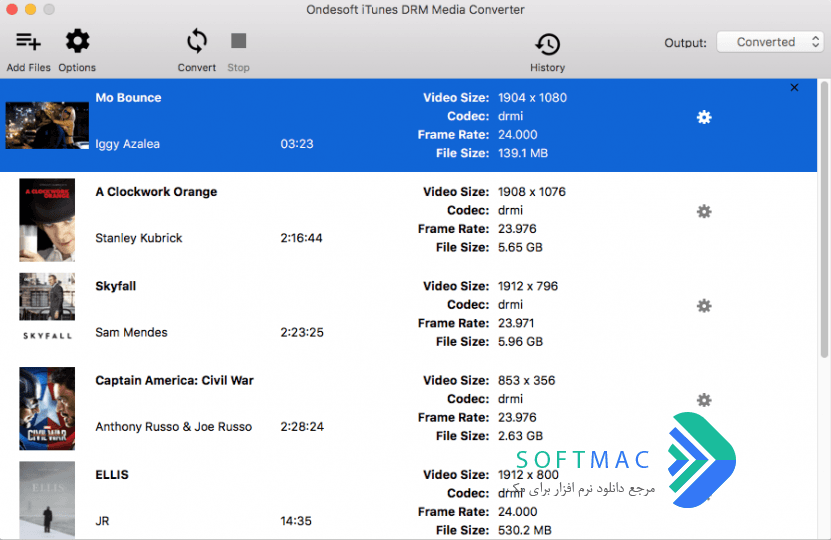Click the 2:28:24 duration
The width and height of the screenshot is (831, 540).
[x=302, y=427]
